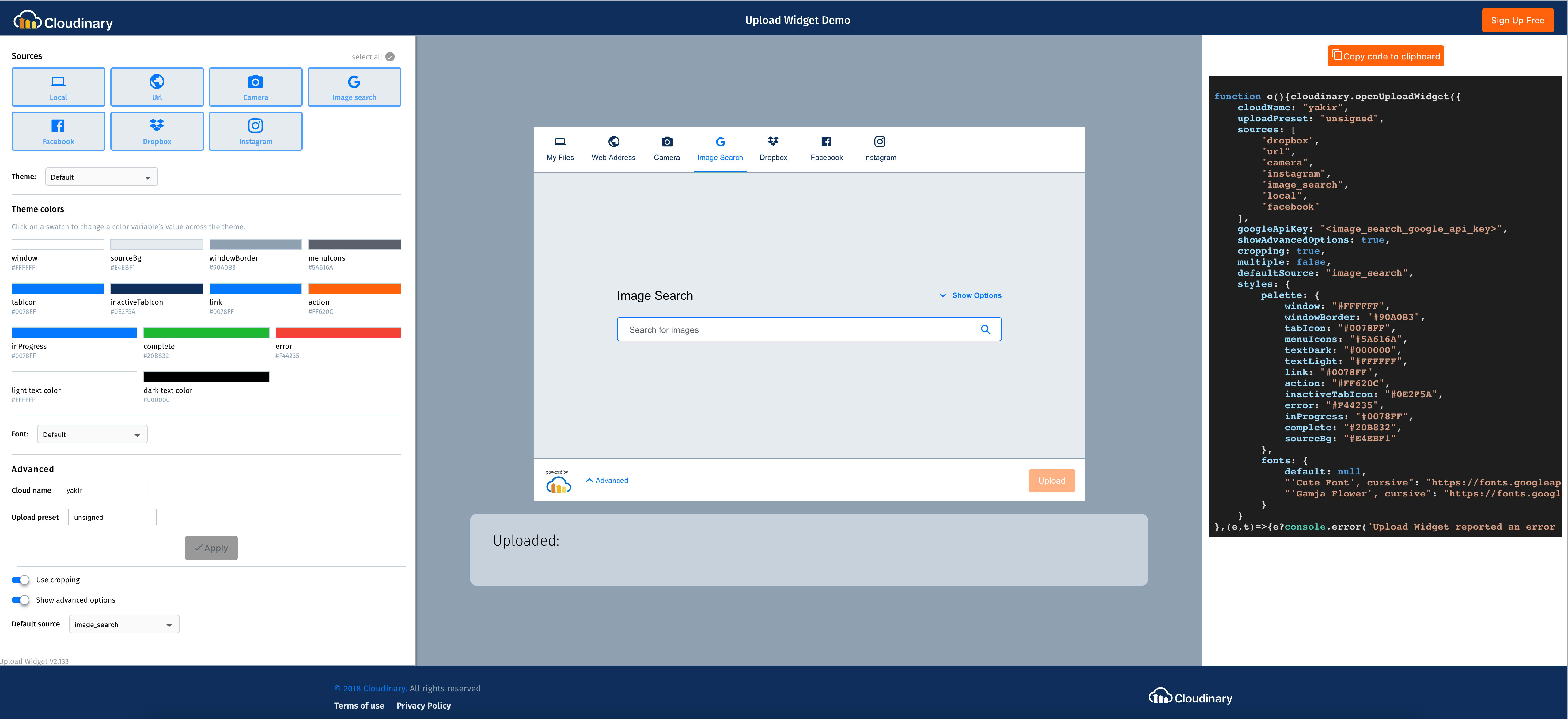Select the Image Search widget tab
Viewport: 1568px width, 719px height.
[x=720, y=149]
